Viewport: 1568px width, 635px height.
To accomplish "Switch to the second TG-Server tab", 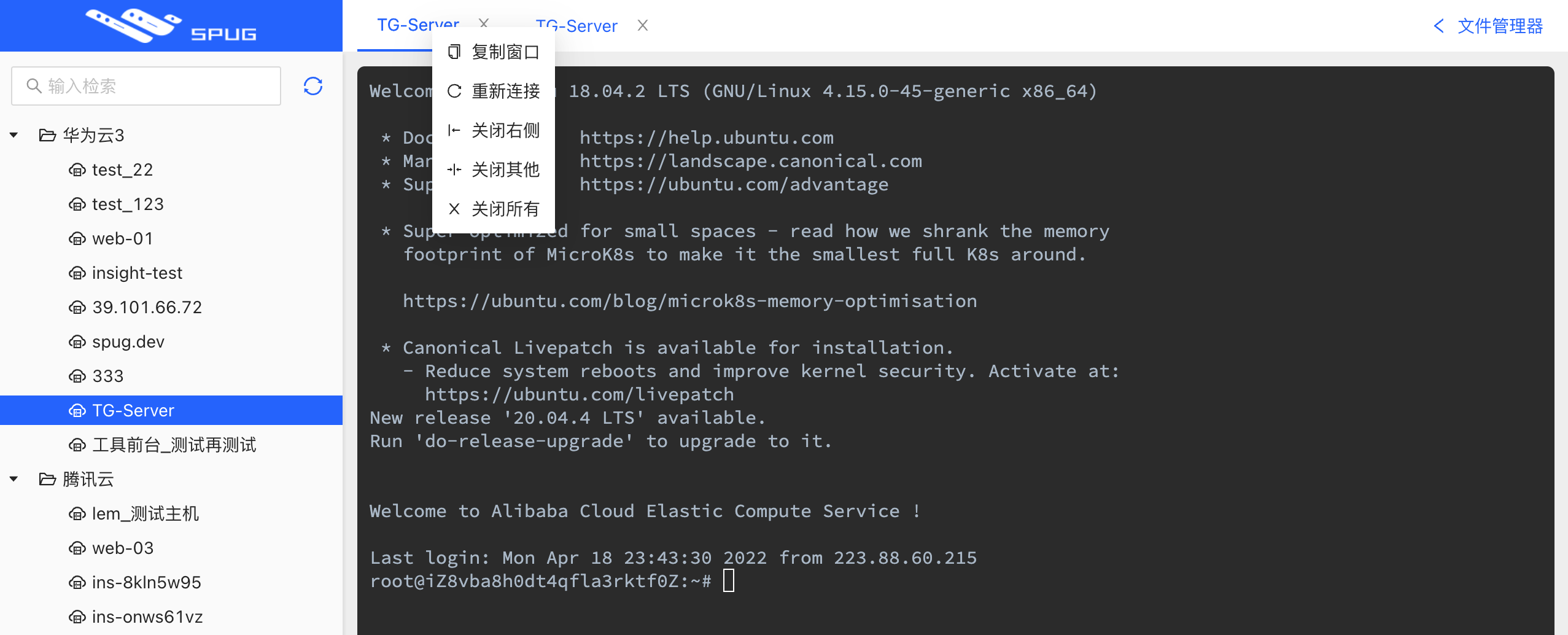I will point(576,25).
